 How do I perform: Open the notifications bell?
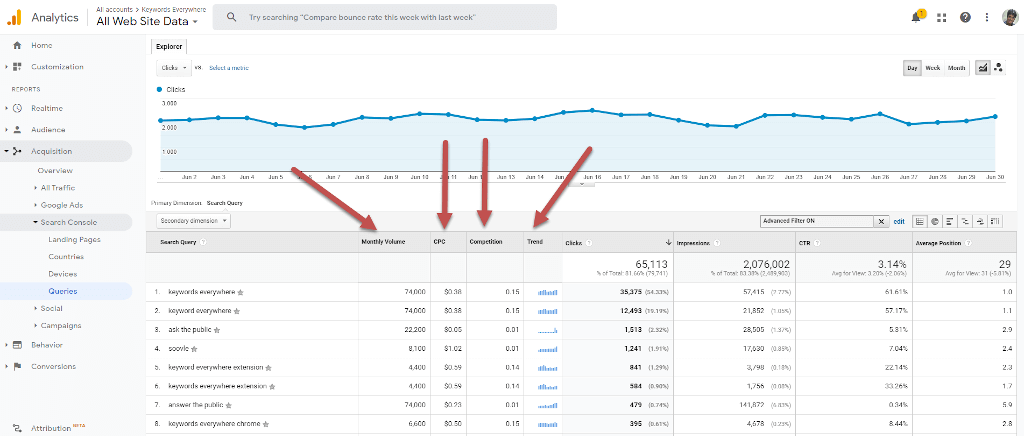coord(917,17)
